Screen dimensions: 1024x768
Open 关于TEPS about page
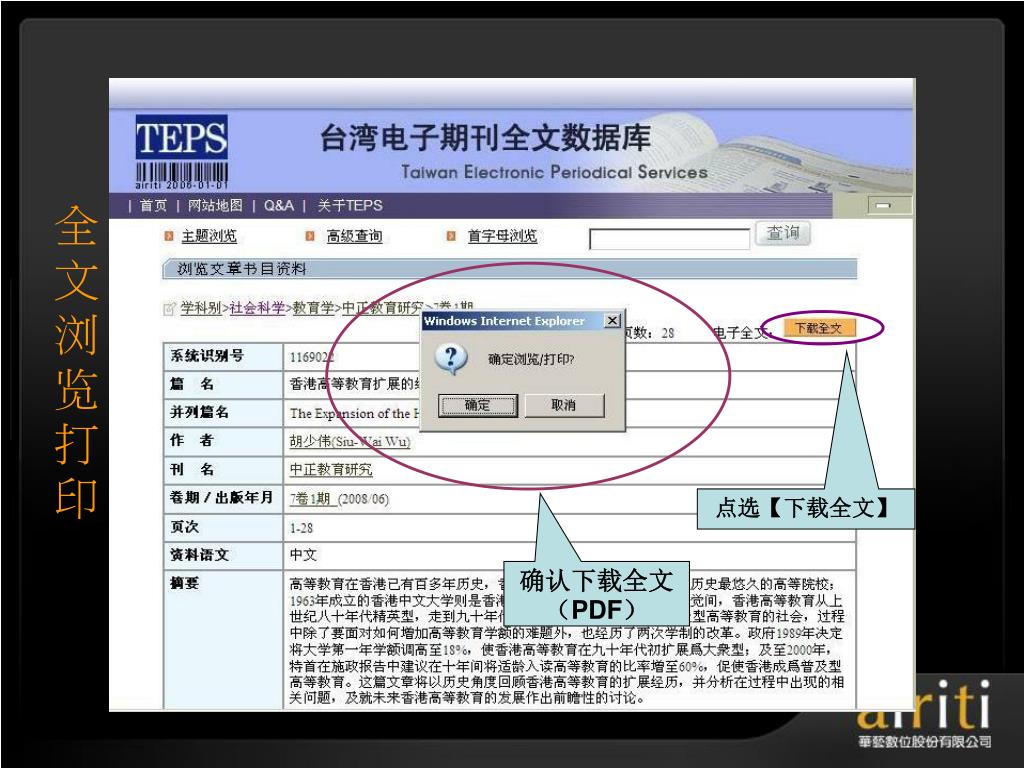click(350, 206)
